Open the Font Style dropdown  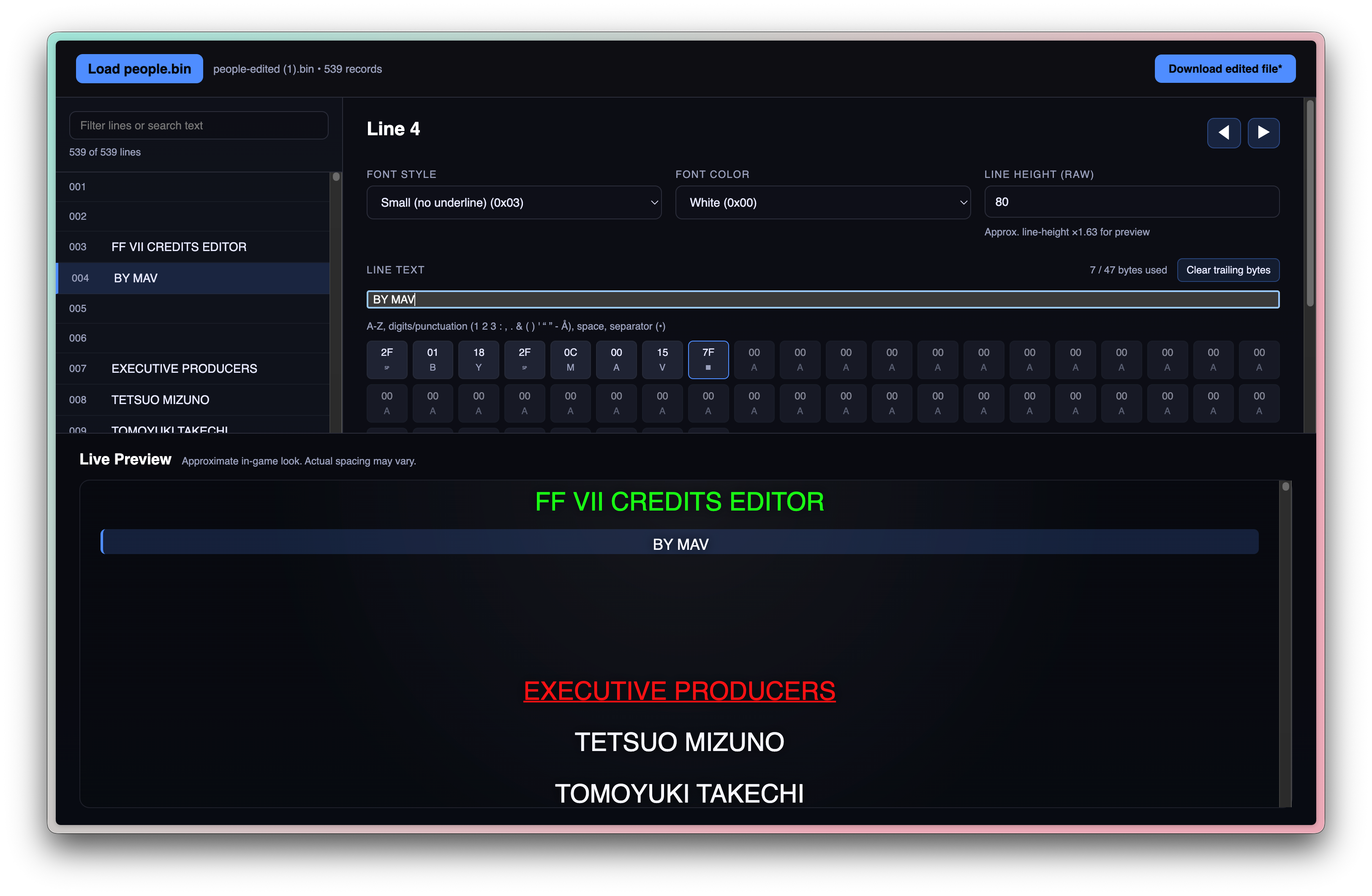514,202
